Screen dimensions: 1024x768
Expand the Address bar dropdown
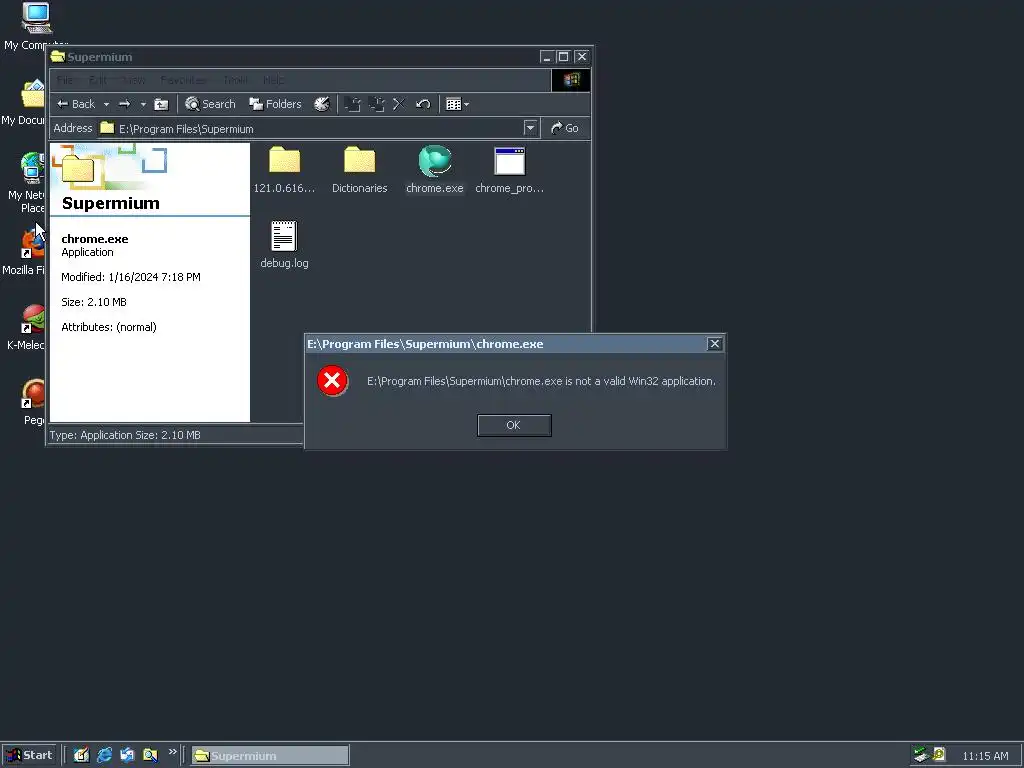(530, 128)
